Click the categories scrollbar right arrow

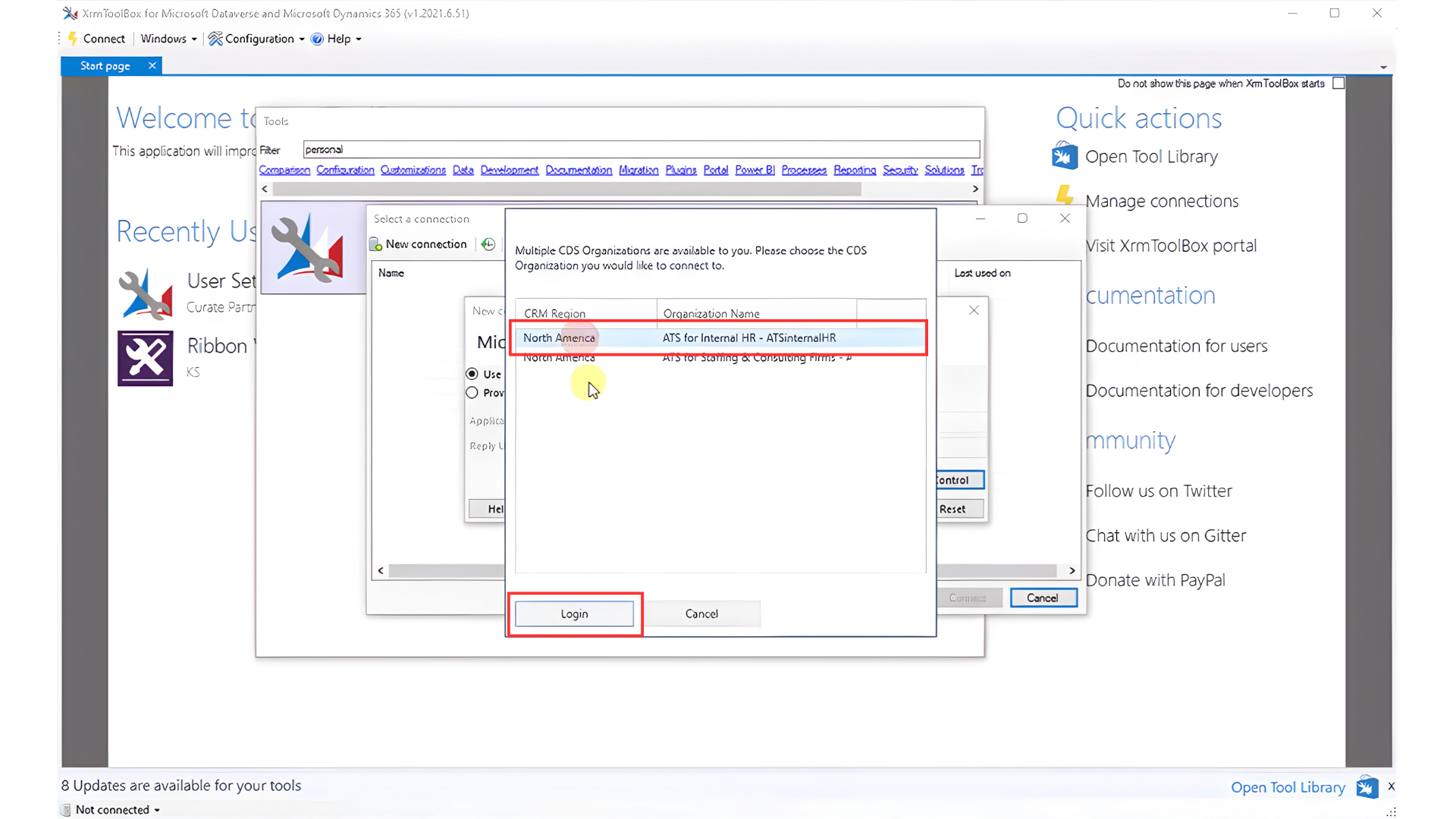click(975, 189)
